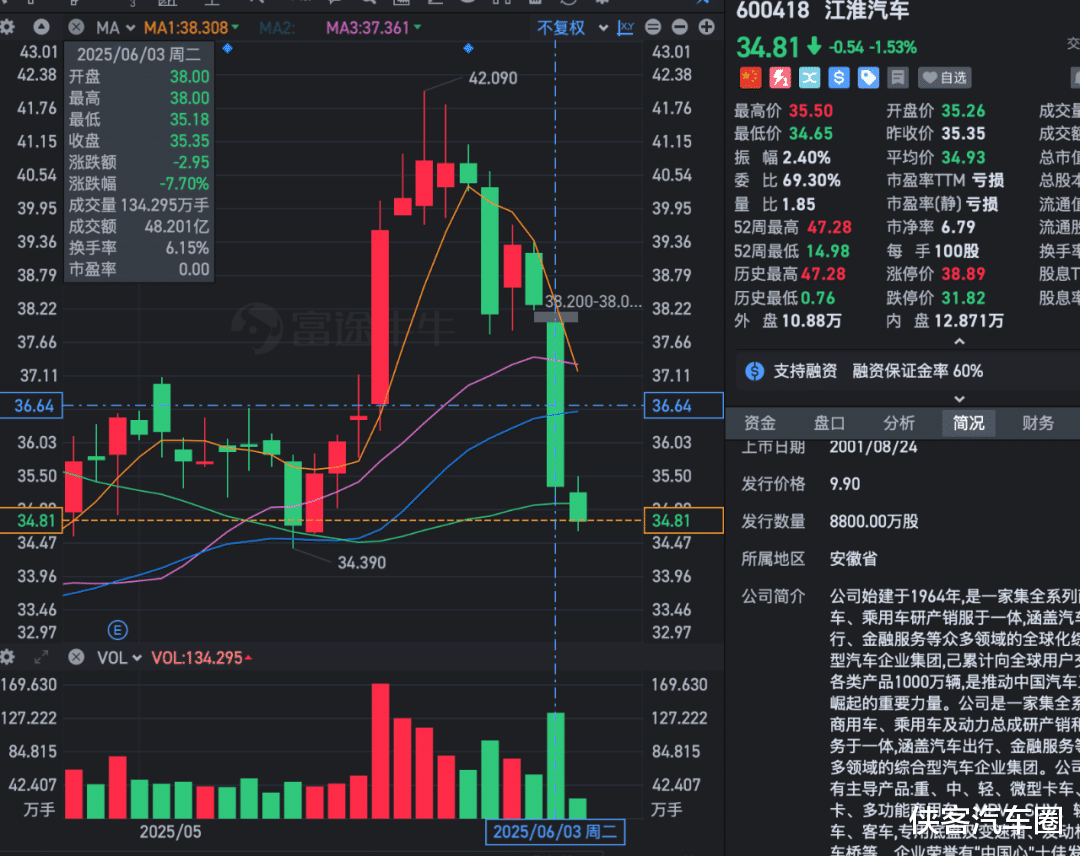Select the 资金 tab
This screenshot has height=856, width=1080.
760,423
